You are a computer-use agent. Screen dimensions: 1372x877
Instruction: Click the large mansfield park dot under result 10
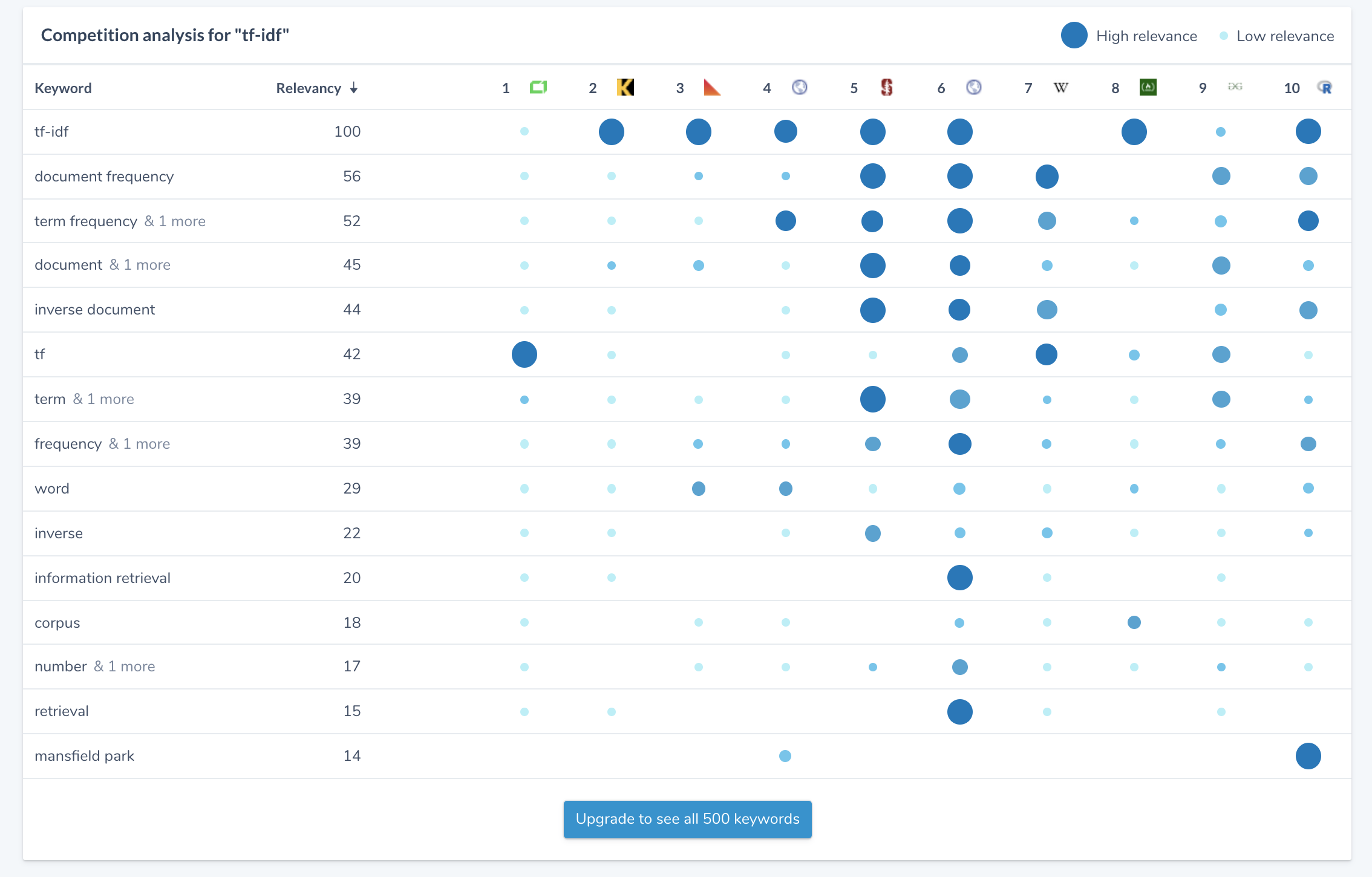coord(1308,756)
